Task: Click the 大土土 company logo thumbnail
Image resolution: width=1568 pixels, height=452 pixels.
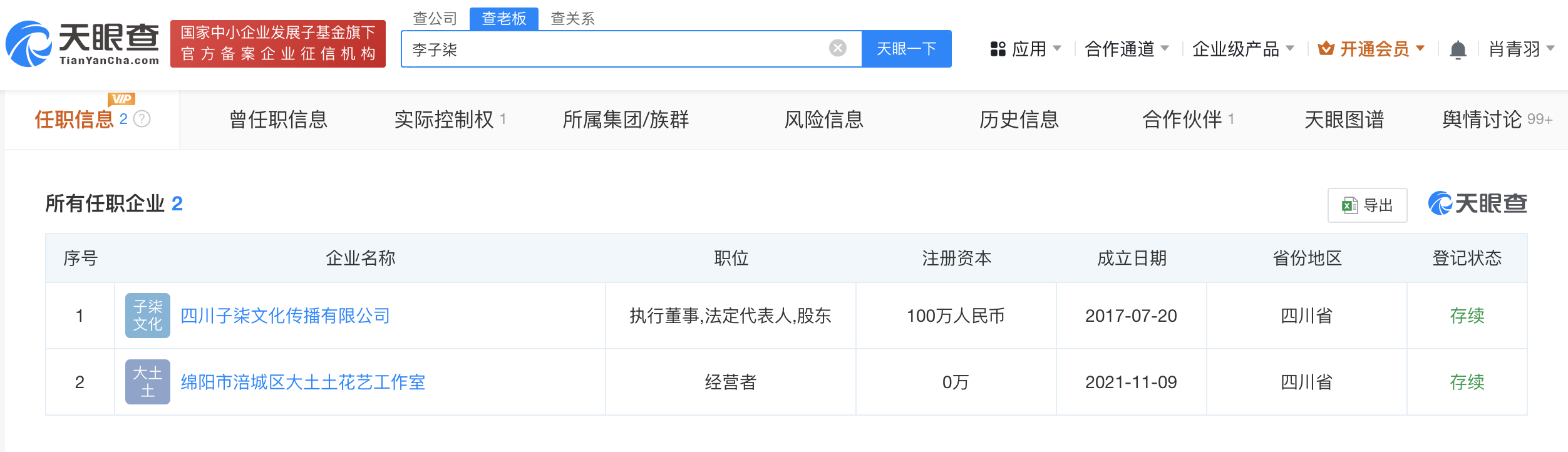Action: point(148,382)
